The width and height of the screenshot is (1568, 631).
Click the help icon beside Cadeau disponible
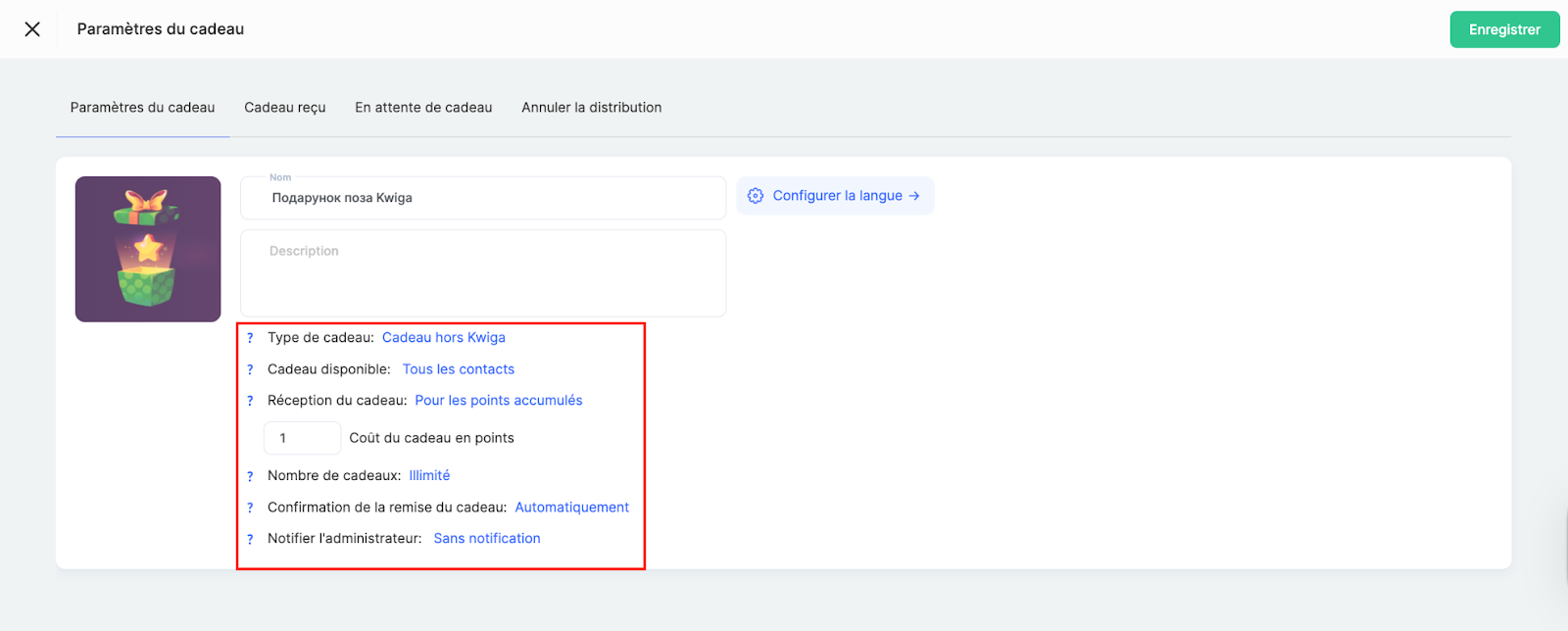point(250,369)
